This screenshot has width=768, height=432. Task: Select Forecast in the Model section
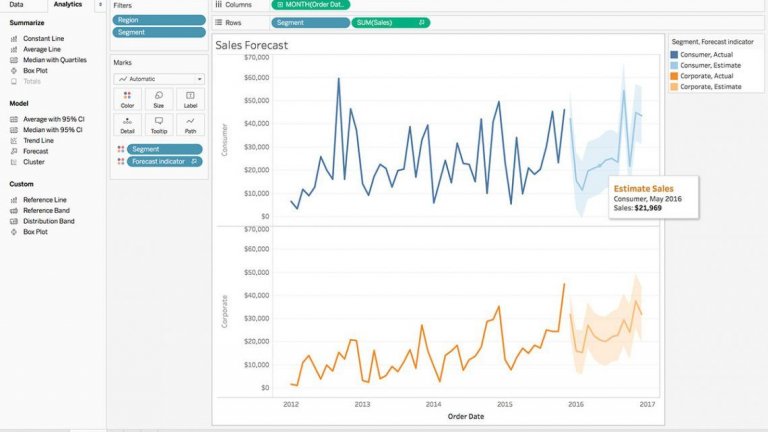pos(34,151)
